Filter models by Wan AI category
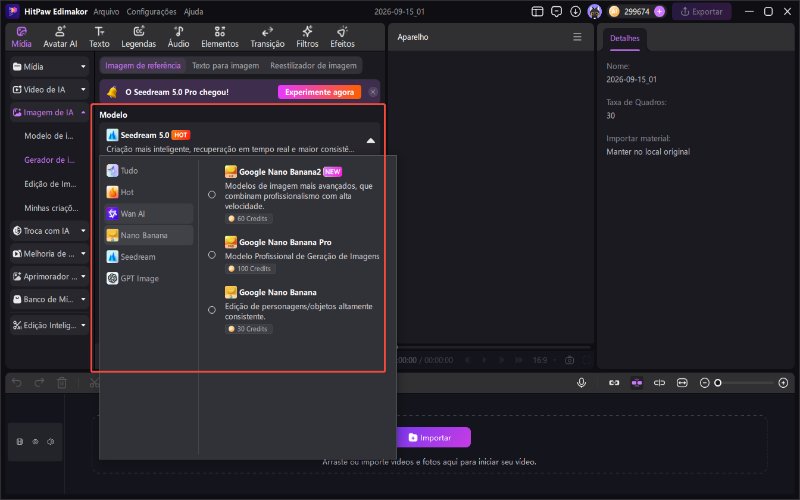This screenshot has height=500, width=800. (149, 214)
